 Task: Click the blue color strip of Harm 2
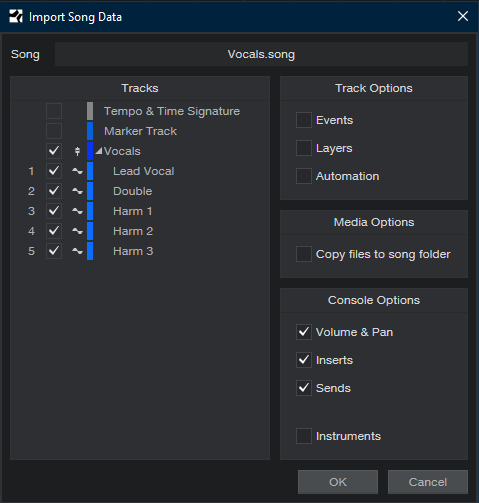tap(90, 231)
